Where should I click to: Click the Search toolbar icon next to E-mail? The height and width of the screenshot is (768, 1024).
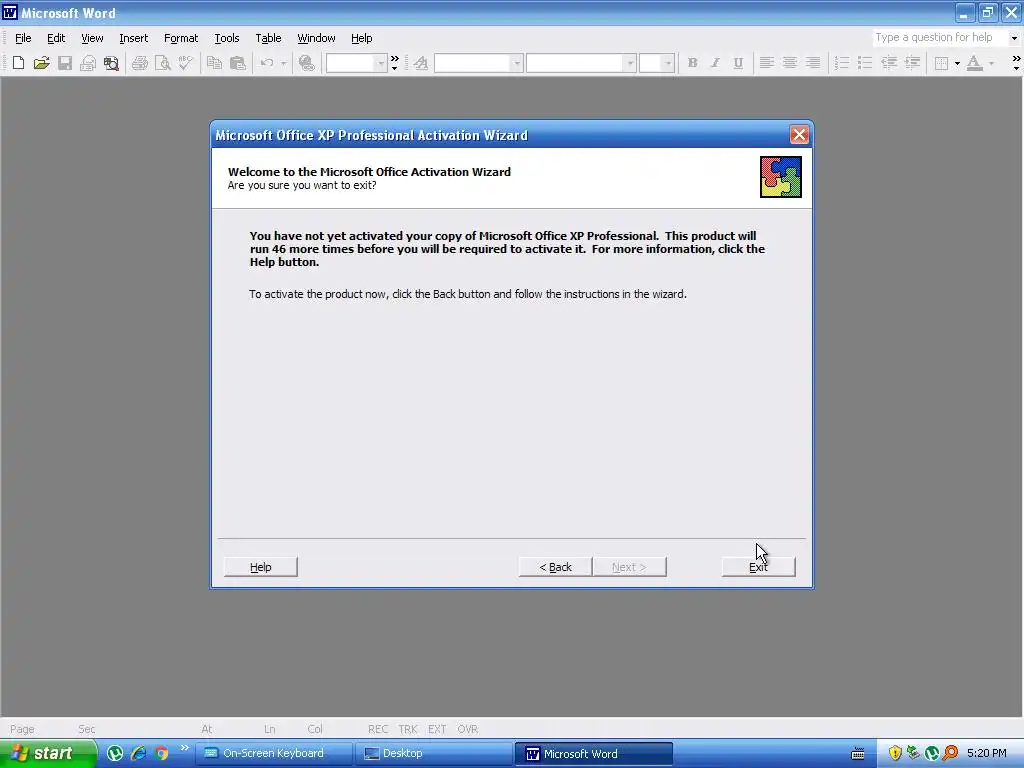click(x=111, y=63)
